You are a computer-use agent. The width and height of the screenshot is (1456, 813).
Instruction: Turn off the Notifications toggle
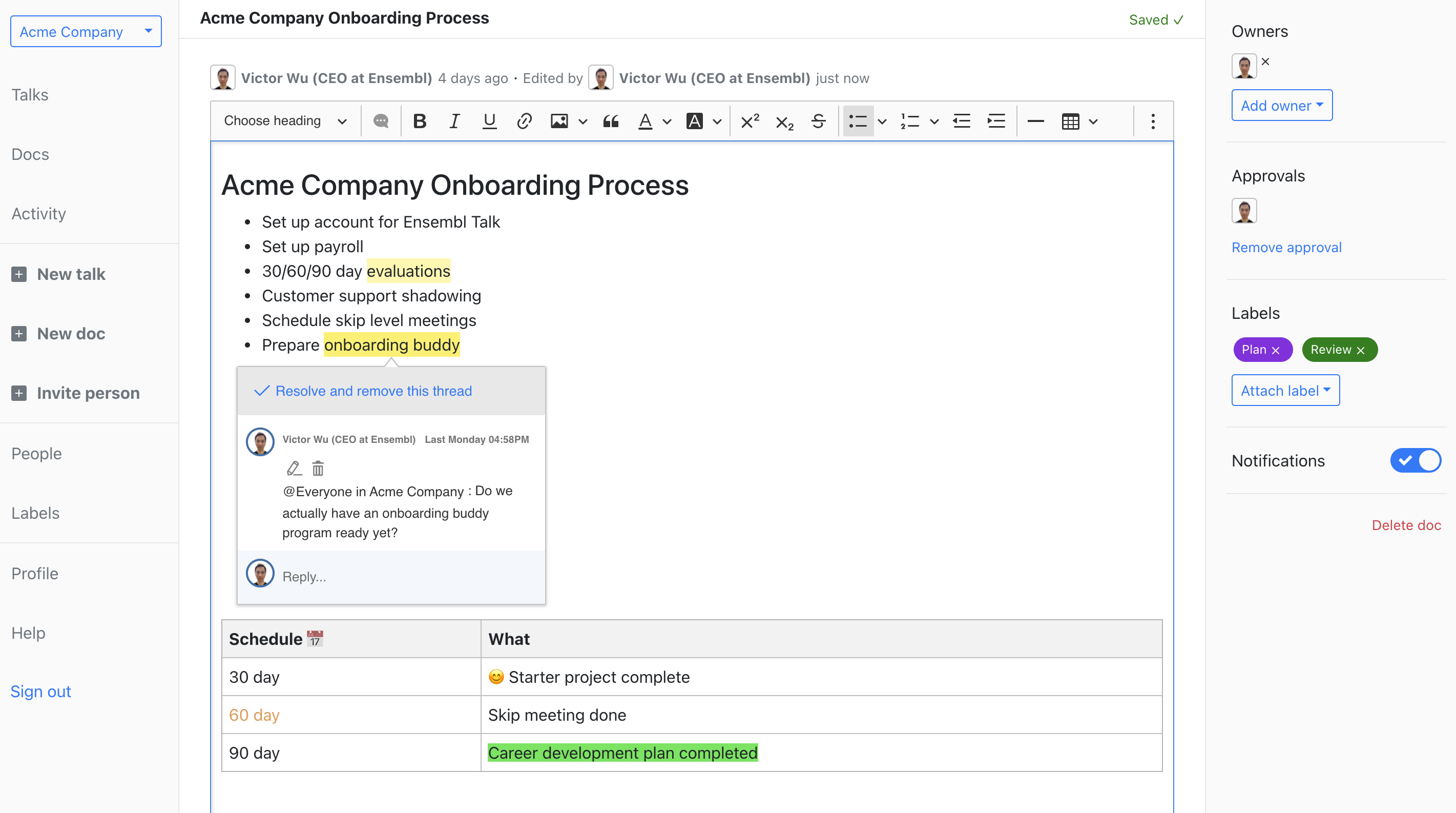[x=1416, y=460]
